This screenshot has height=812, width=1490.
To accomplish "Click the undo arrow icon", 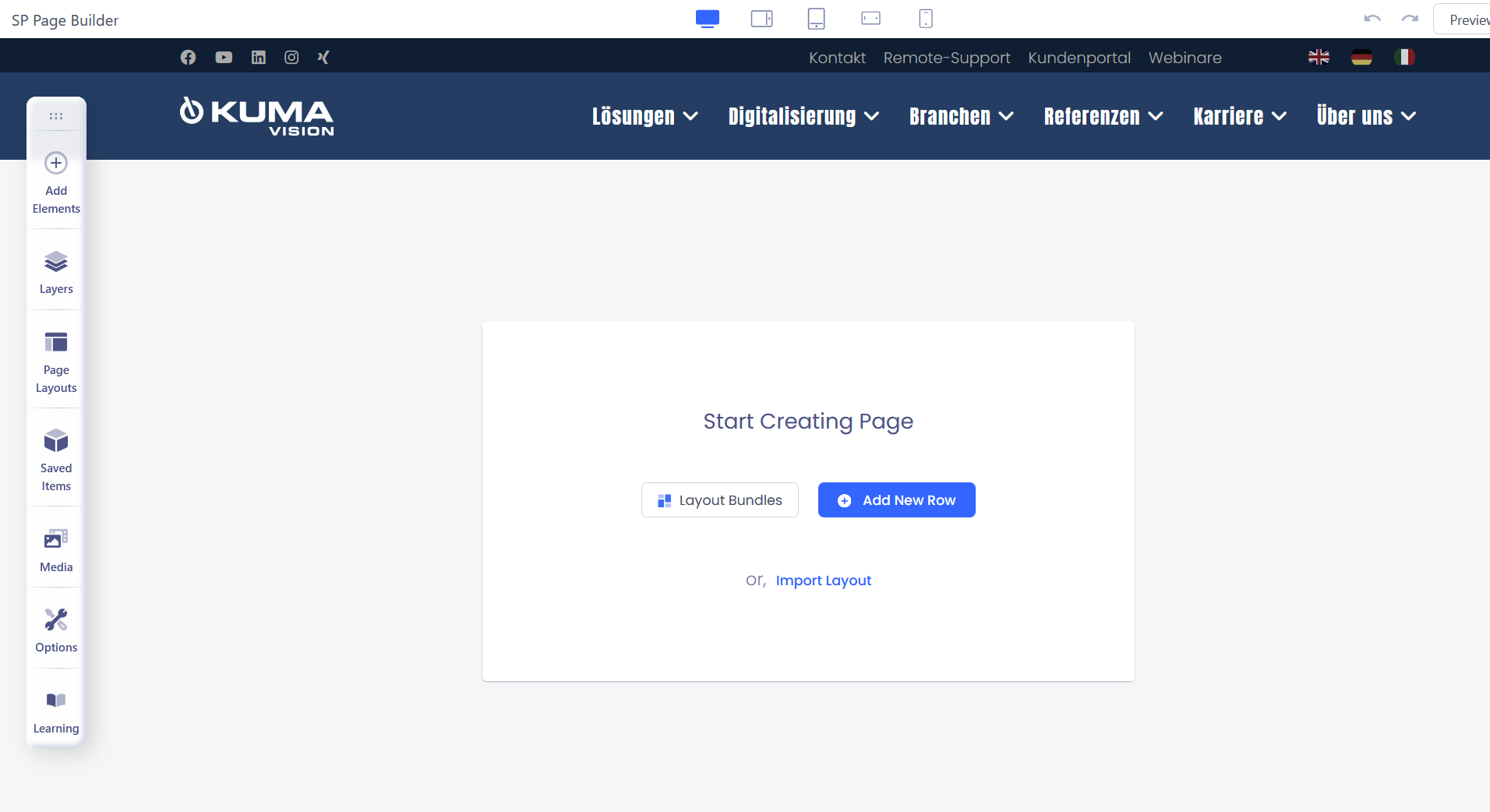I will click(1372, 19).
